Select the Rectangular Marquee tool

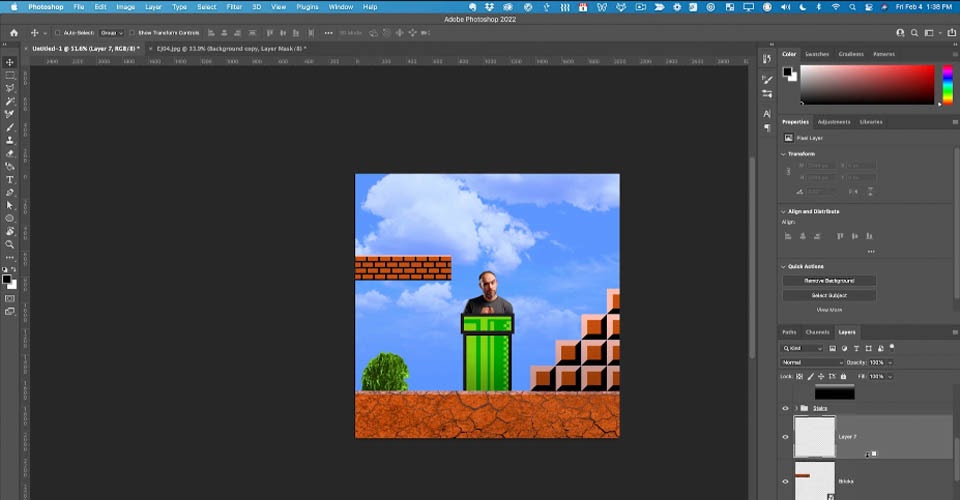click(10, 75)
